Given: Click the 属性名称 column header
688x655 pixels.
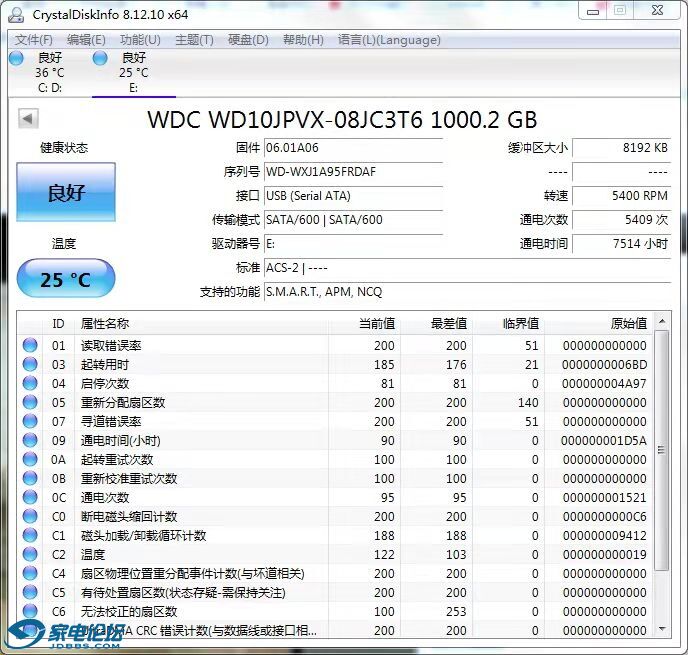Looking at the screenshot, I should [105, 324].
